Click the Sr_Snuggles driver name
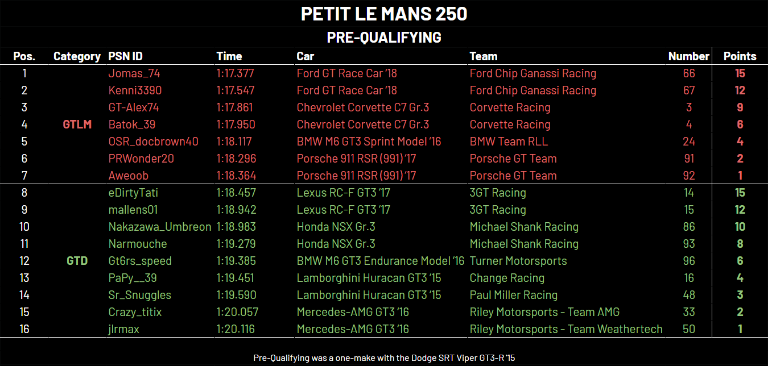 (x=140, y=295)
